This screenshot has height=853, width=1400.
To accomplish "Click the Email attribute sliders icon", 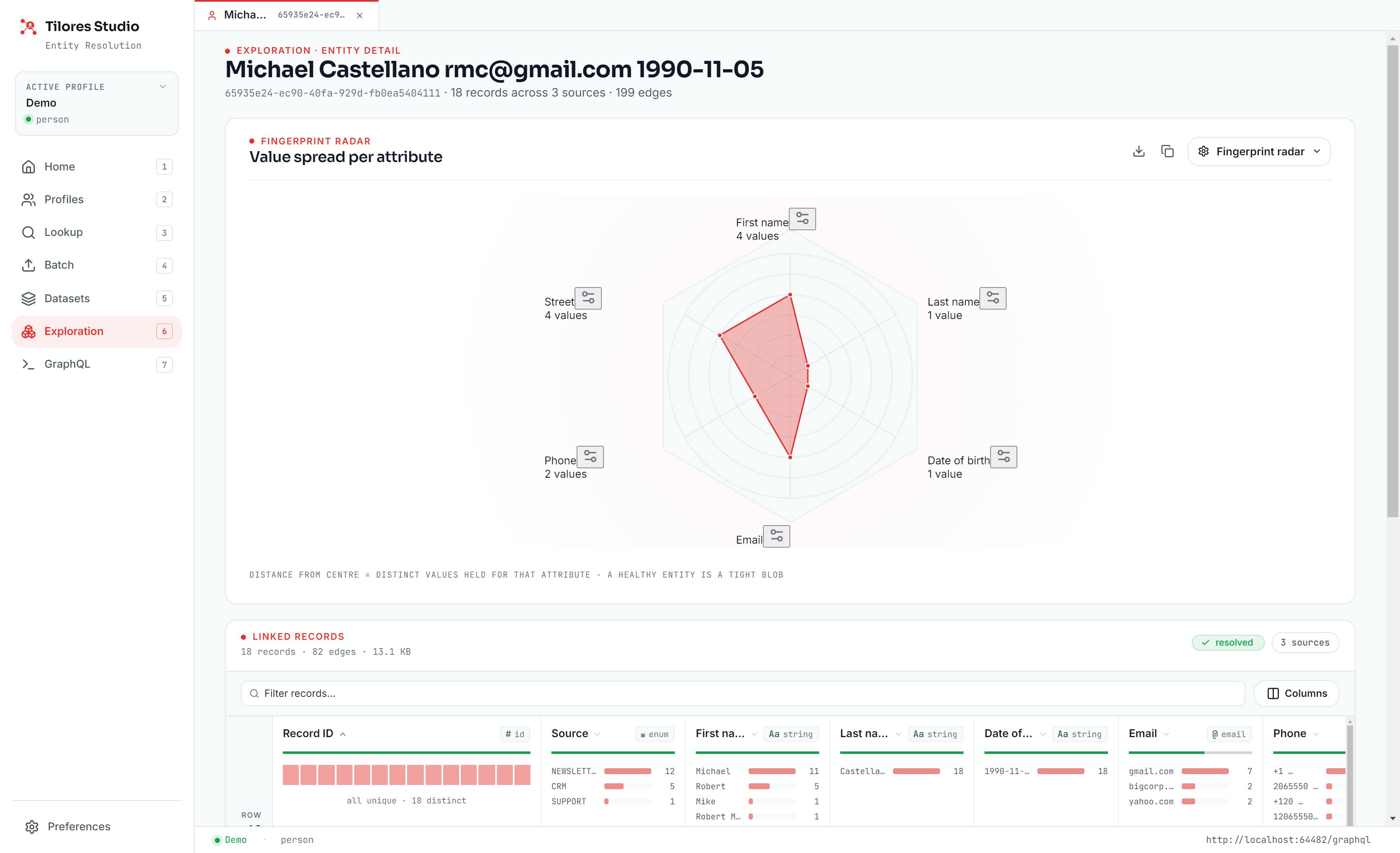I will click(777, 536).
